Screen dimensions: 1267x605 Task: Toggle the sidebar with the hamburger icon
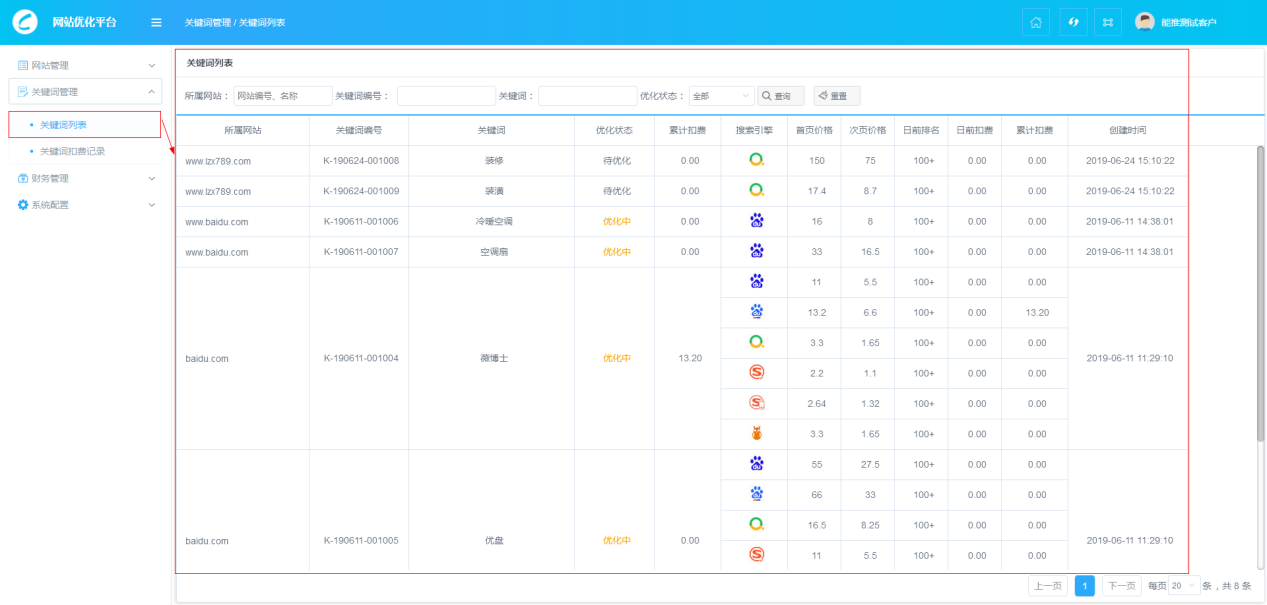point(156,22)
